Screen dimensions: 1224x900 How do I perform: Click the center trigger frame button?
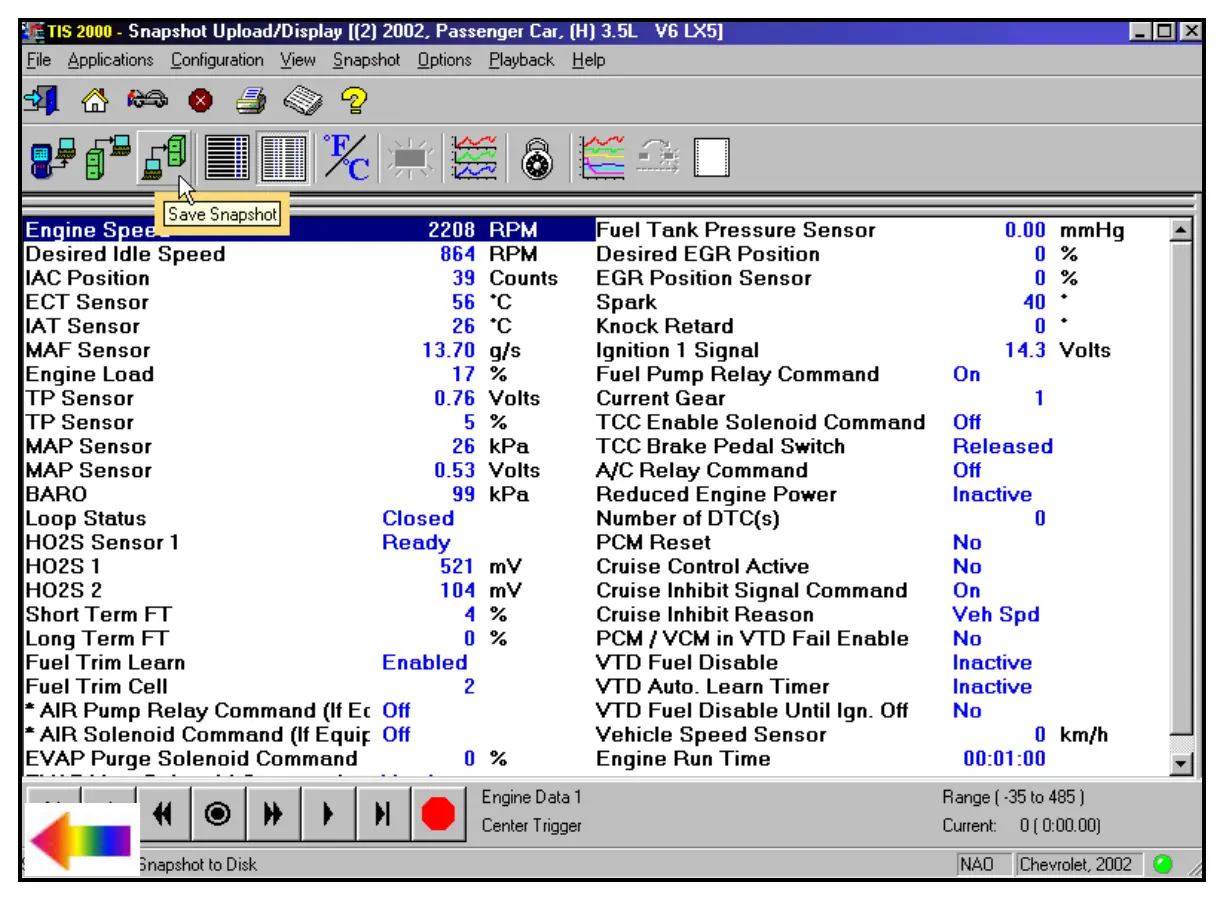pos(217,815)
